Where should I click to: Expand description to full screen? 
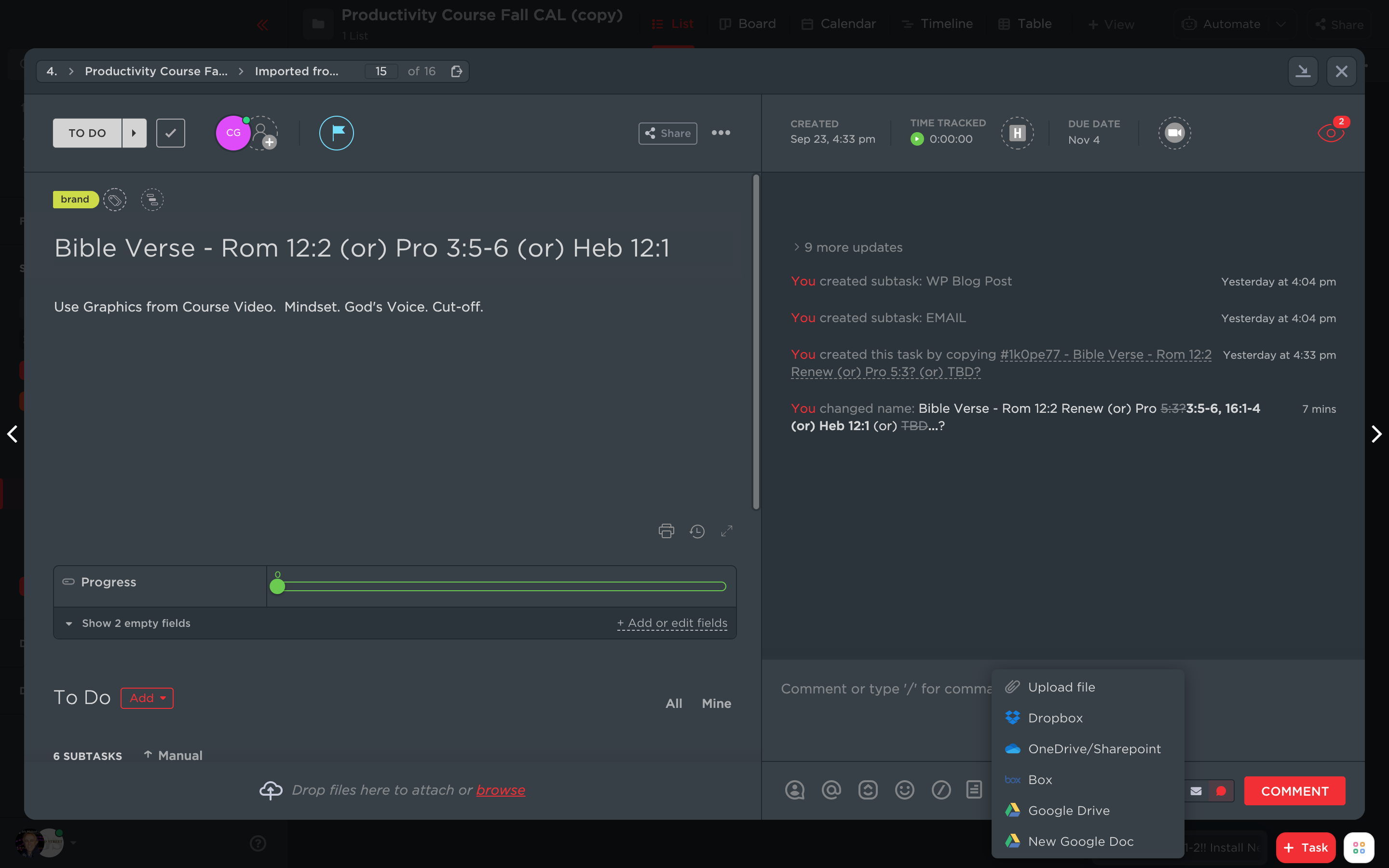727,531
